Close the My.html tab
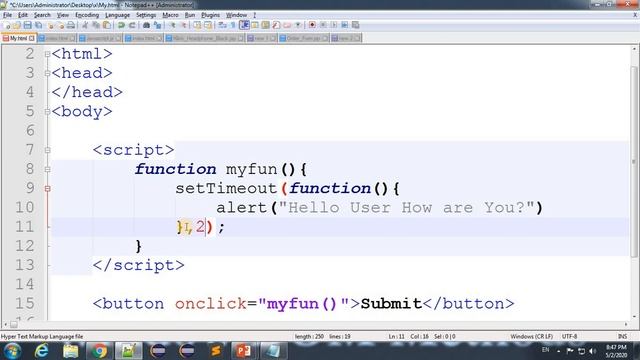Screen dimensions: 640x360 pyautogui.click(x=32, y=38)
